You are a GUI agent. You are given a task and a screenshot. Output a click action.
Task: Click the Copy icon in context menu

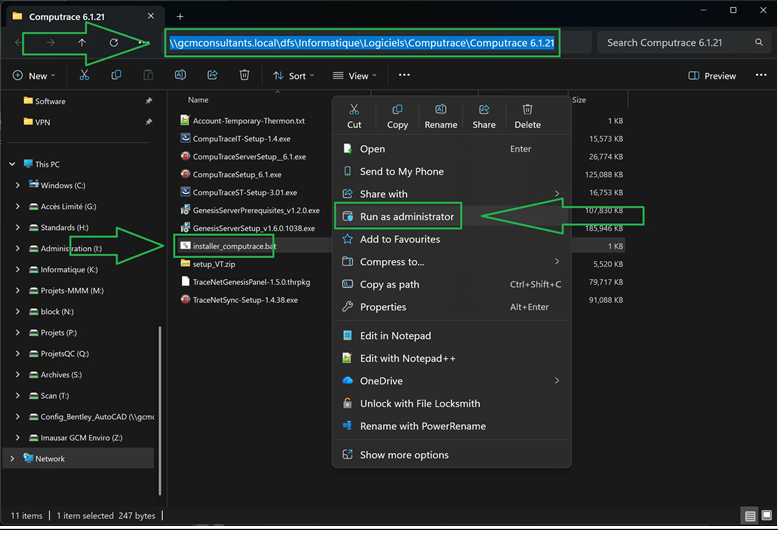pos(397,109)
